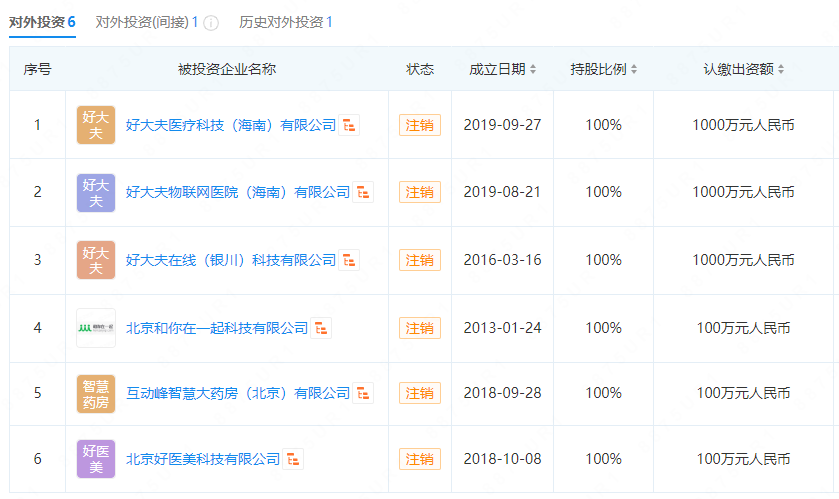Click date 2019-08-21 cell
Screen dimensions: 839x499
pyautogui.click(x=502, y=192)
